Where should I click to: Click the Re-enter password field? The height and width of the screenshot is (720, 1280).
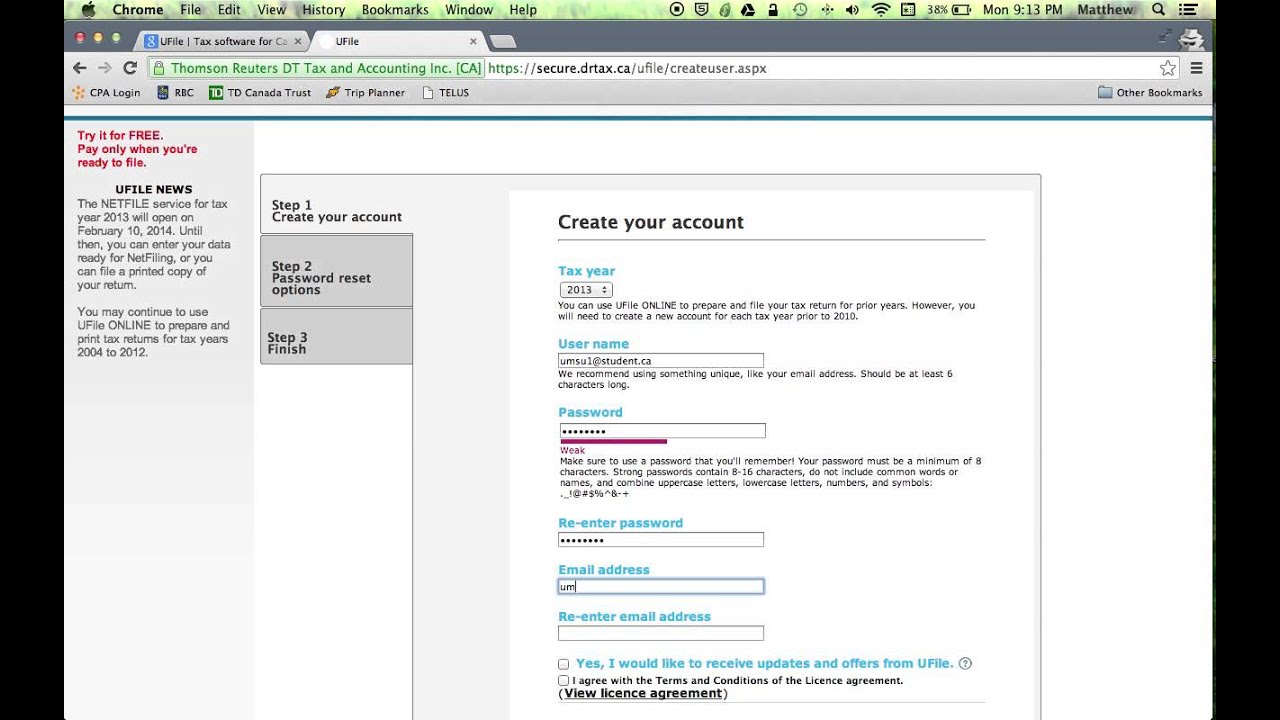[x=661, y=540]
